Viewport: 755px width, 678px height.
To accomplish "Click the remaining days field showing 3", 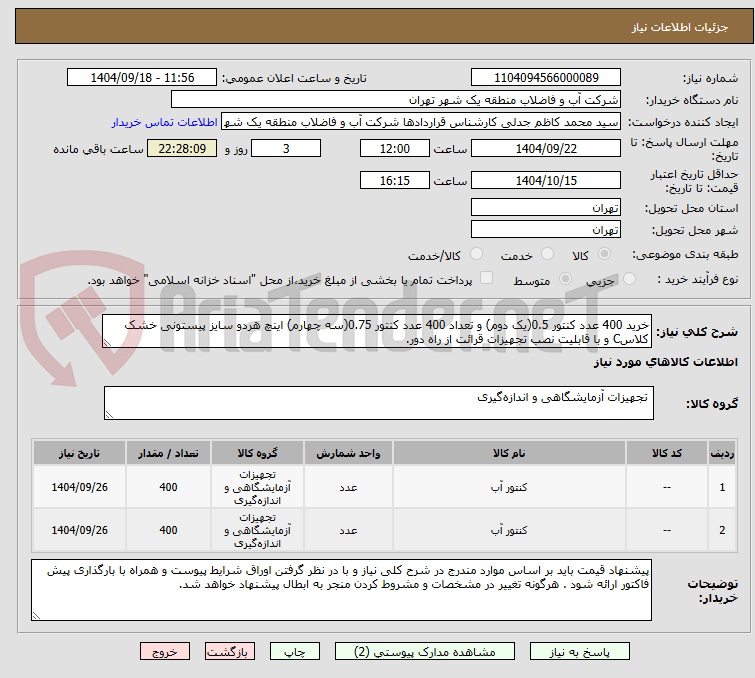I will coord(286,148).
